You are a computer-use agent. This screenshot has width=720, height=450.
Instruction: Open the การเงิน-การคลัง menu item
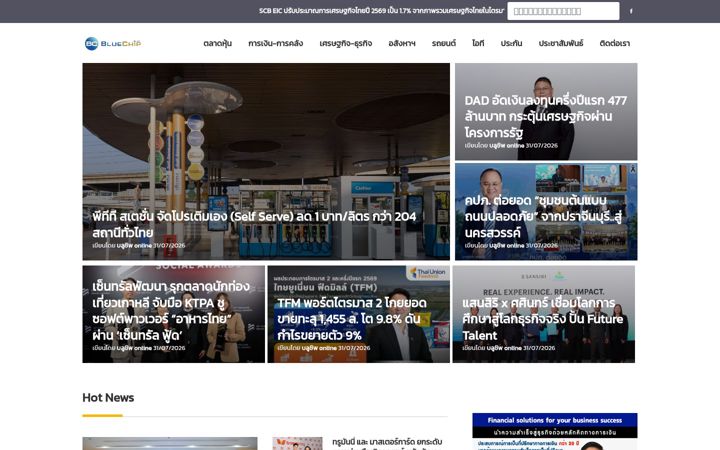pos(276,44)
